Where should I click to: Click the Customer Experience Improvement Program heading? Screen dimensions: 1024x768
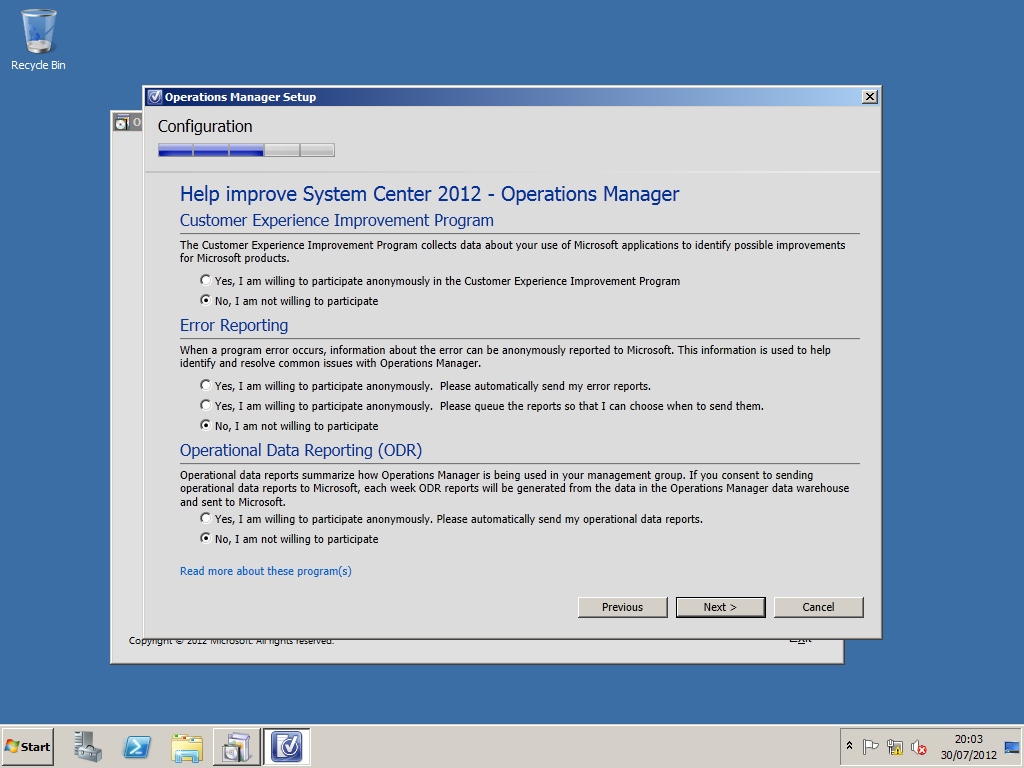click(336, 221)
